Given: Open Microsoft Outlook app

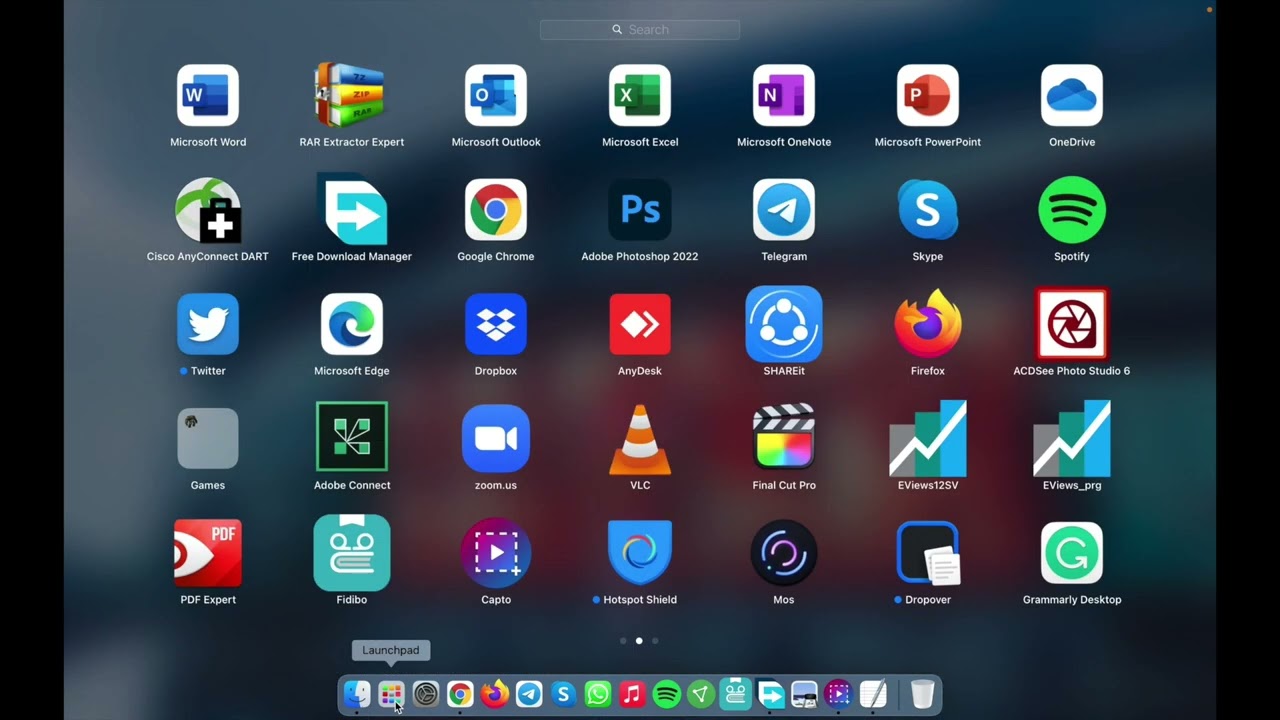Looking at the screenshot, I should point(496,96).
